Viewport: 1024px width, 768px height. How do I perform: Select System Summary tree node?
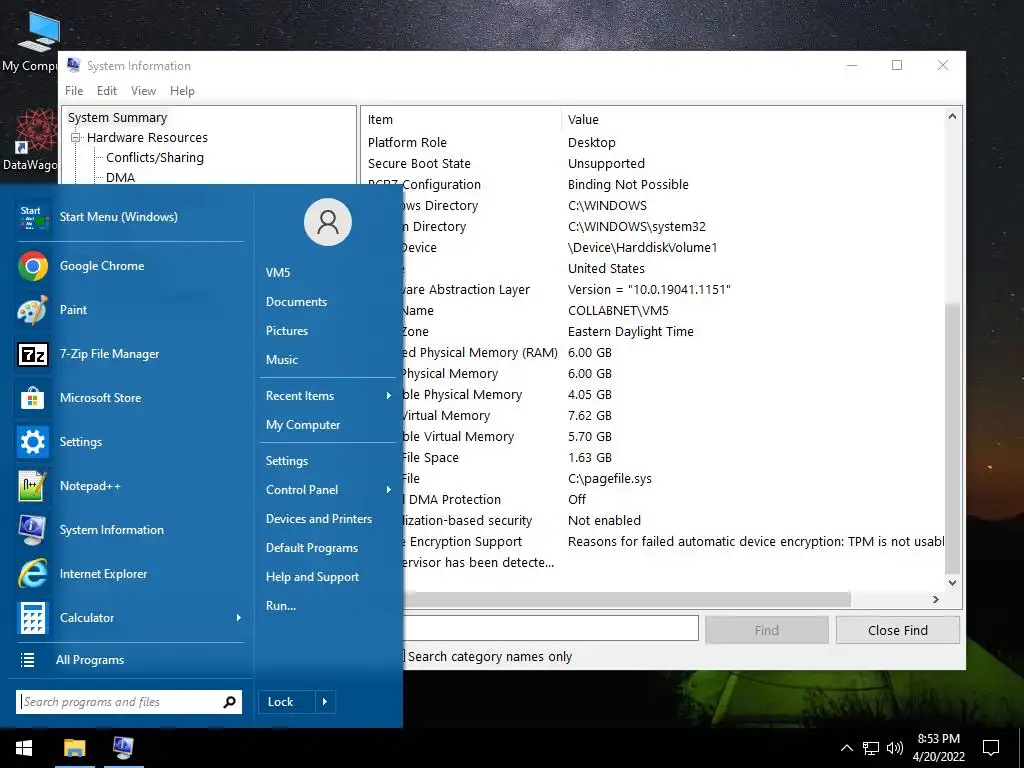tap(118, 118)
